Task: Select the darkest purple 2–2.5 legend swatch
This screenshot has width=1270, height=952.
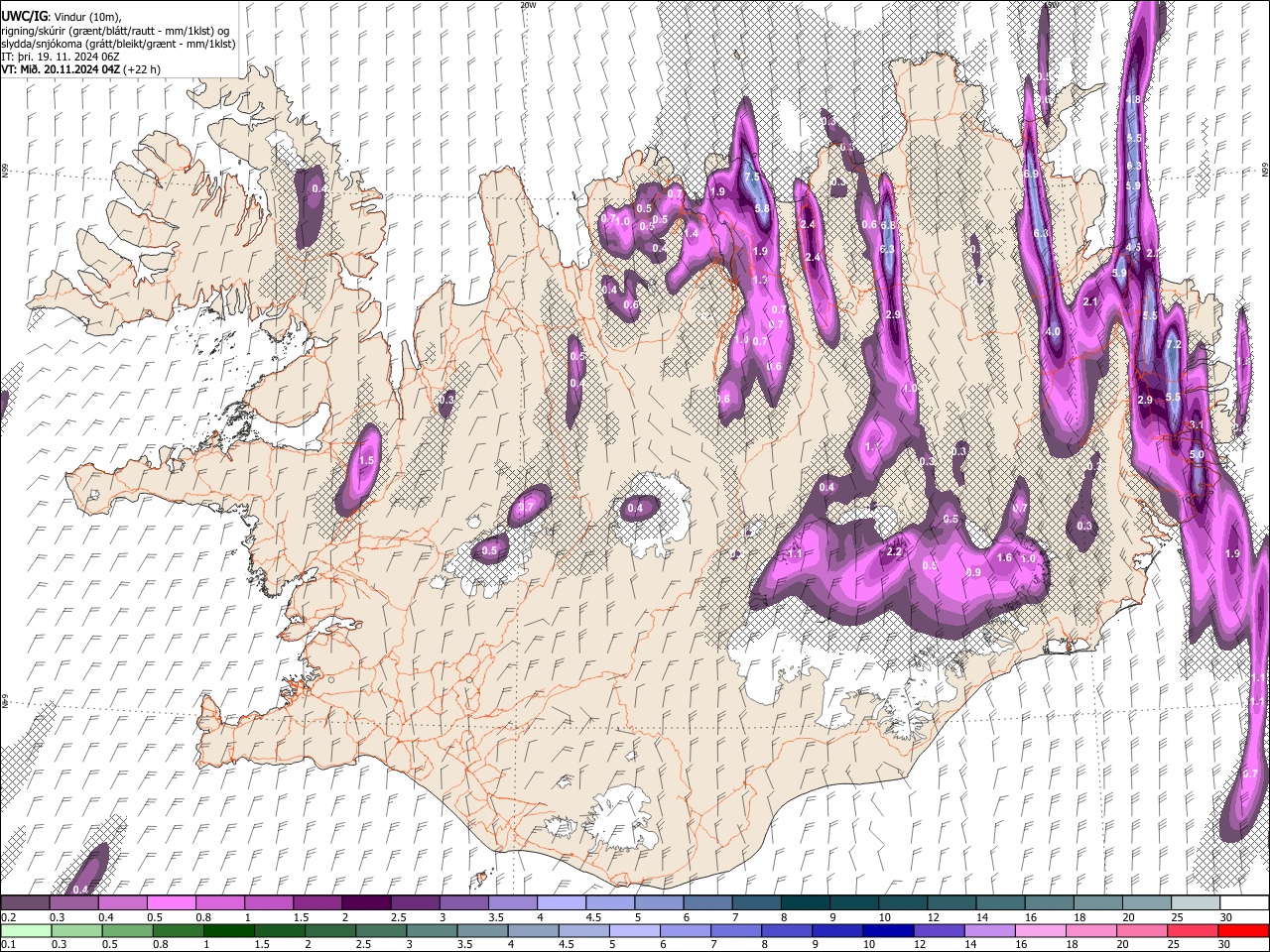Action: click(x=366, y=903)
